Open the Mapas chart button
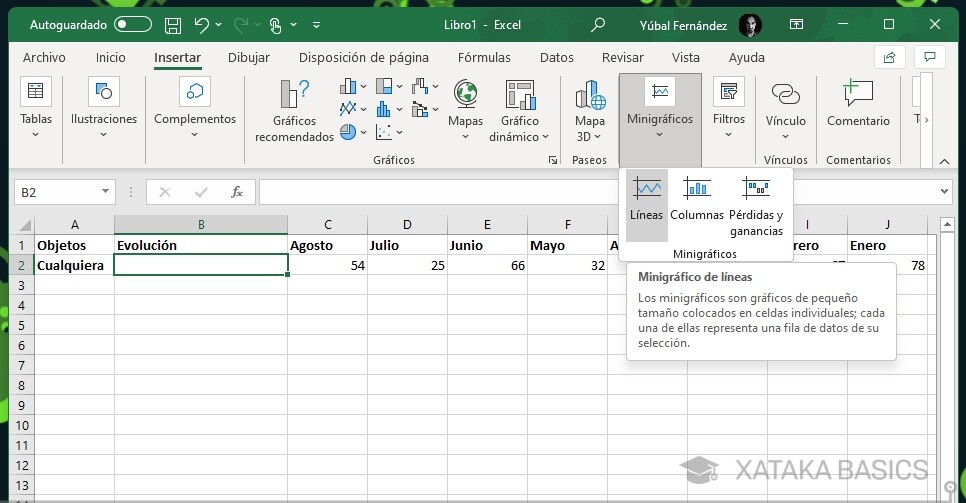Viewport: 966px width, 503px height. point(465,111)
